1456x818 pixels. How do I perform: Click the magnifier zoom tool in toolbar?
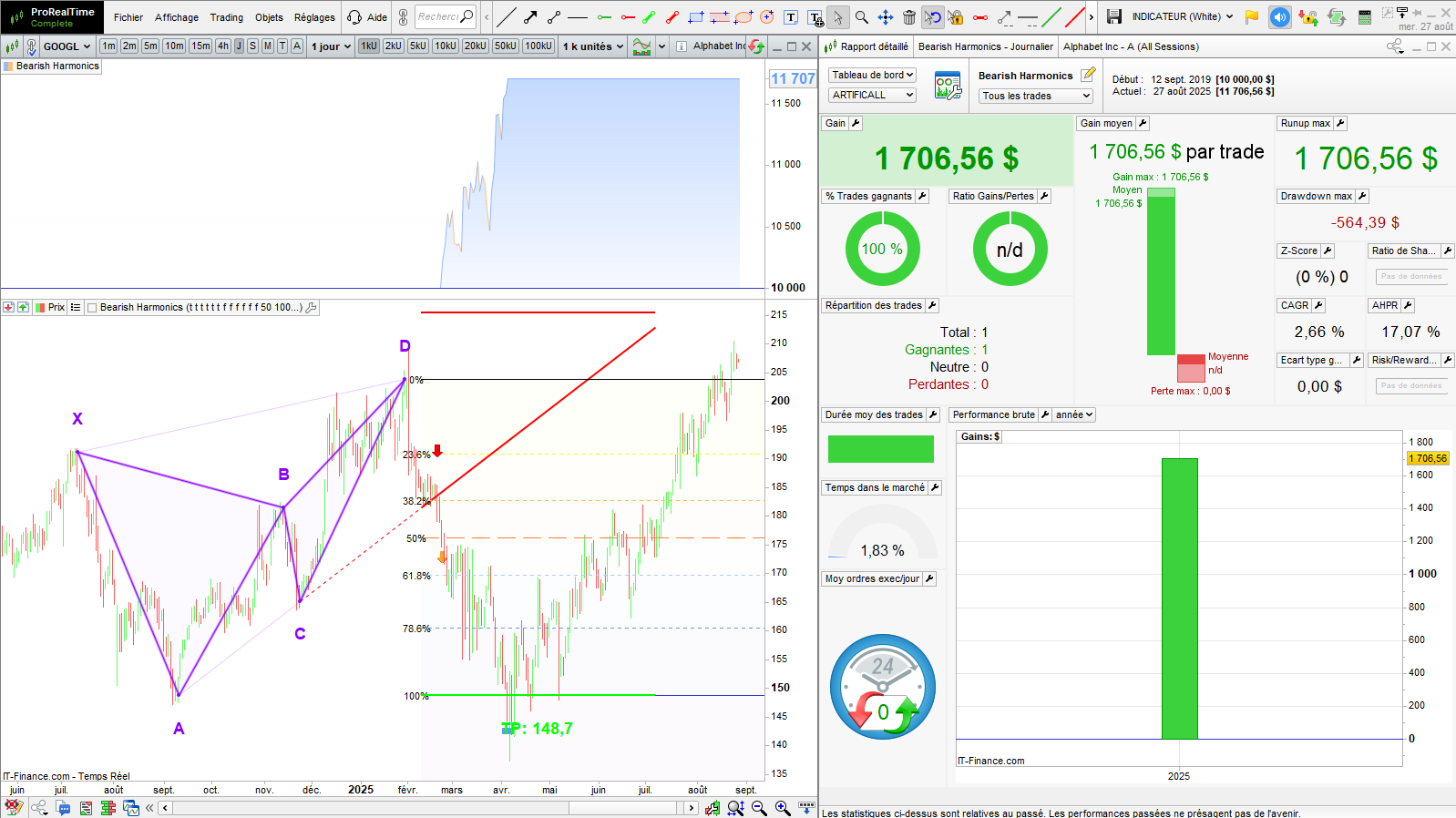(861, 17)
